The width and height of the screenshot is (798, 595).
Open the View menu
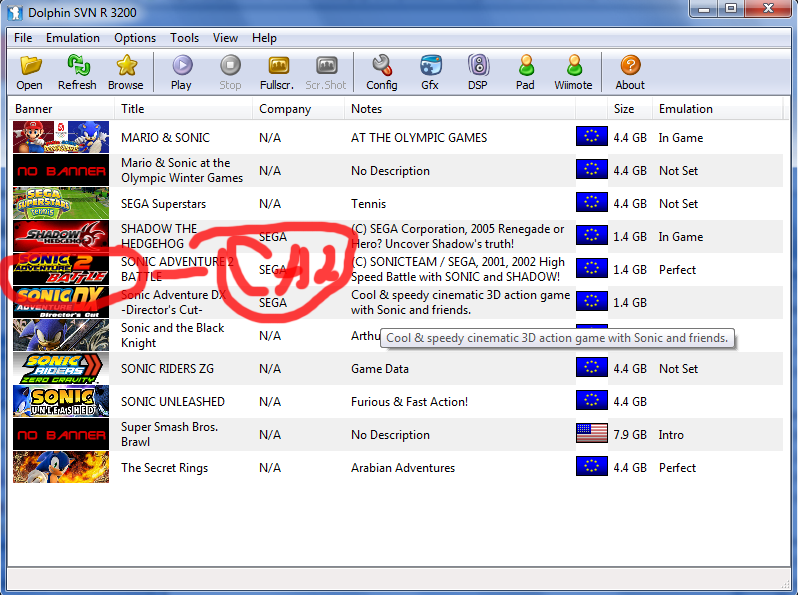225,38
